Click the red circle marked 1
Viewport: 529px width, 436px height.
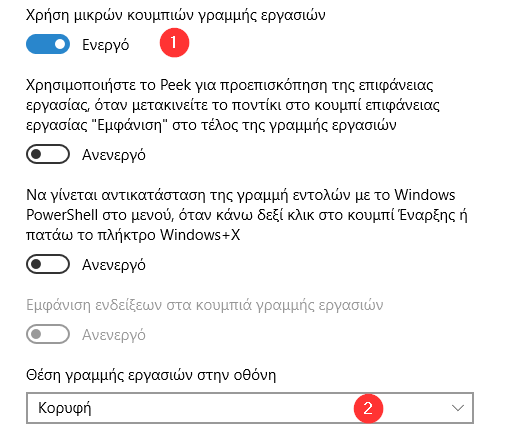(174, 43)
